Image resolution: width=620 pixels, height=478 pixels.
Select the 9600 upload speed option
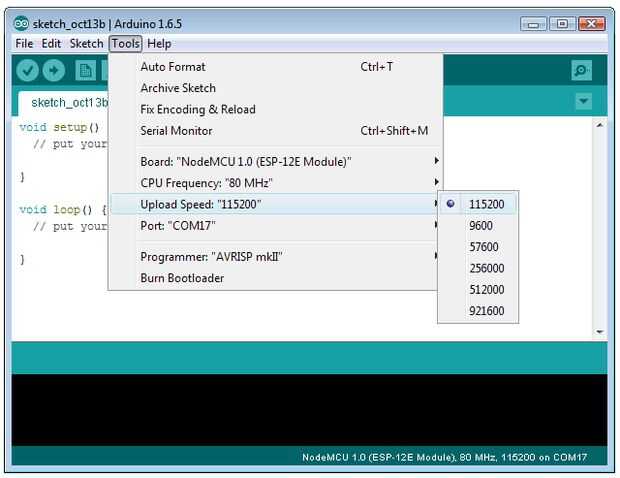pyautogui.click(x=478, y=226)
